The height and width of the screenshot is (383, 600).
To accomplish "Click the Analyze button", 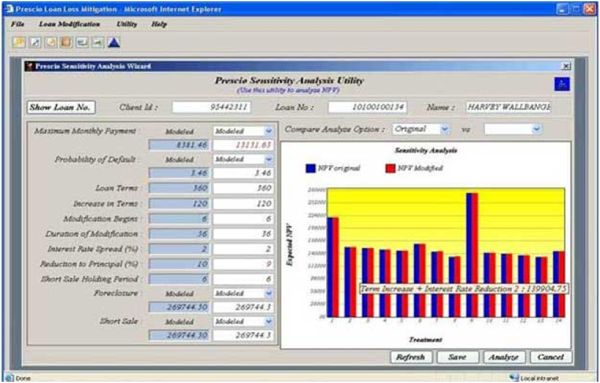I will click(x=503, y=357).
